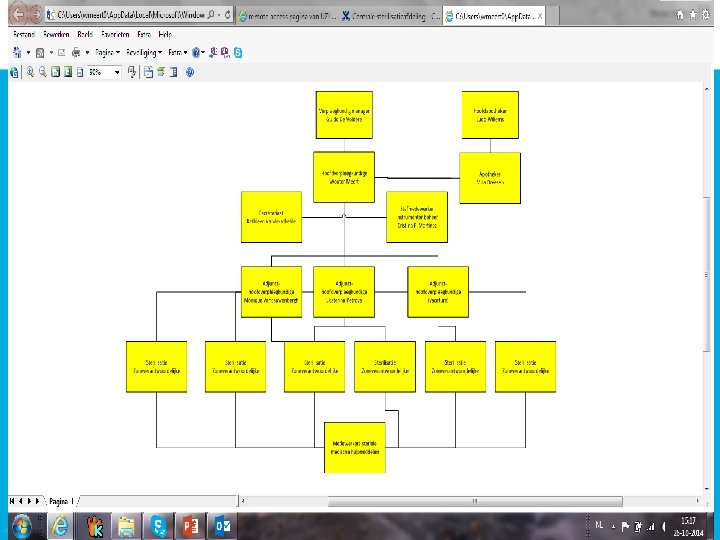Open the Windows Start button
The height and width of the screenshot is (540, 720).
tap(22, 526)
